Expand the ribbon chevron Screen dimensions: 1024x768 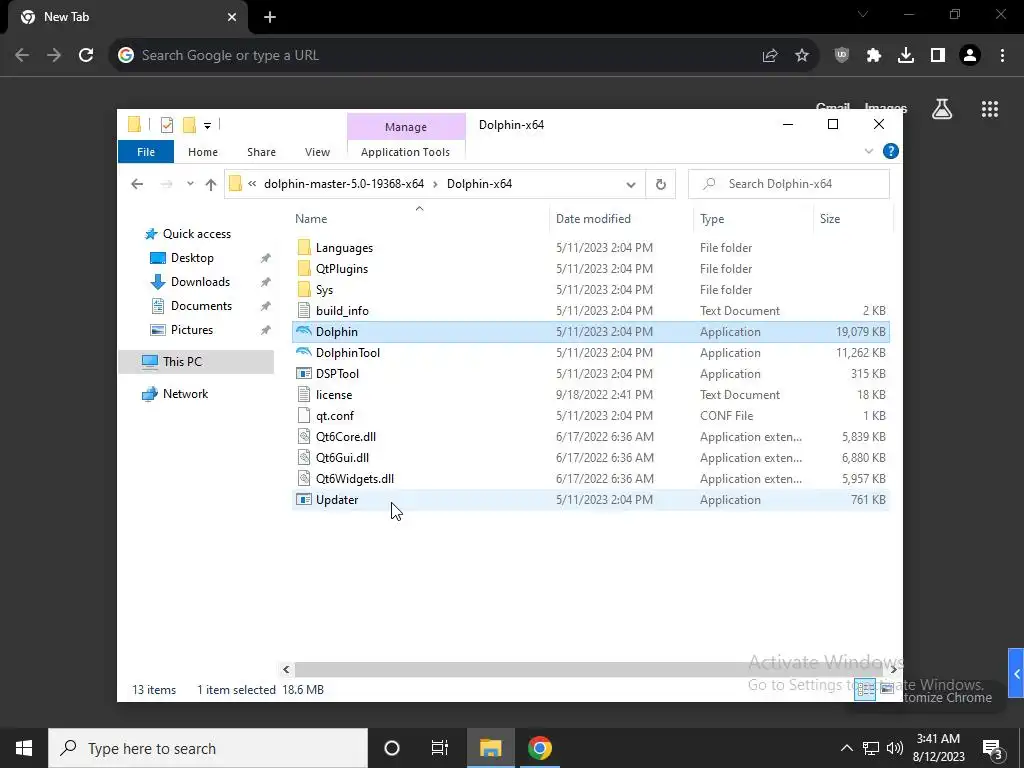tap(869, 152)
